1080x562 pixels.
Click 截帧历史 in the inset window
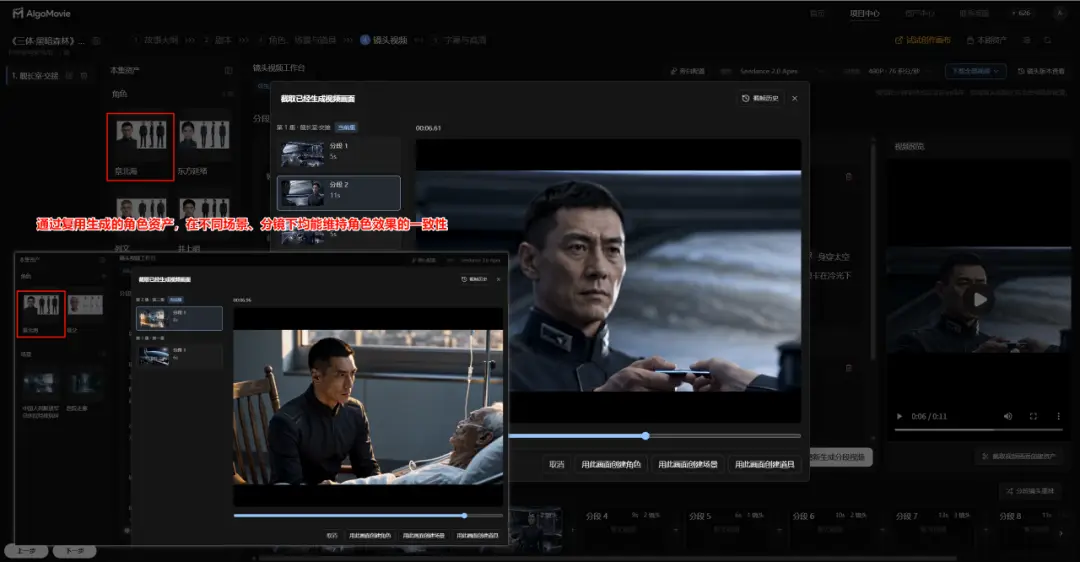(475, 279)
